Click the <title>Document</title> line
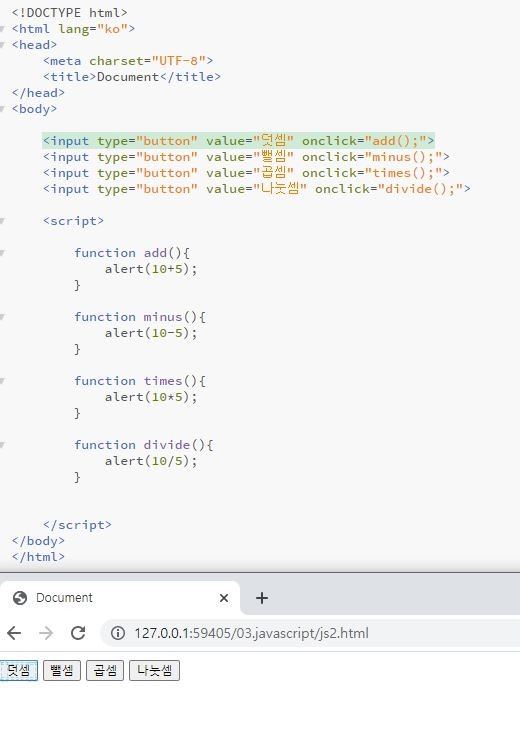Image resolution: width=520 pixels, height=754 pixels. pyautogui.click(x=132, y=76)
